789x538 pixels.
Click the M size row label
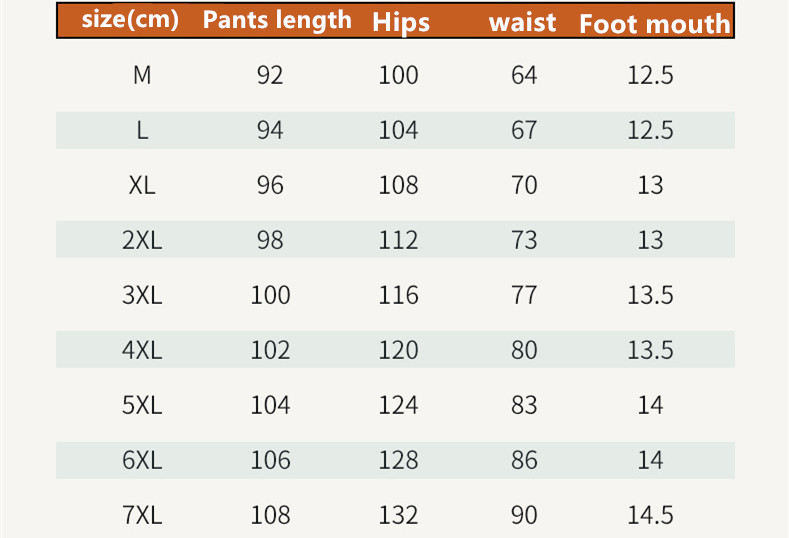(x=142, y=75)
